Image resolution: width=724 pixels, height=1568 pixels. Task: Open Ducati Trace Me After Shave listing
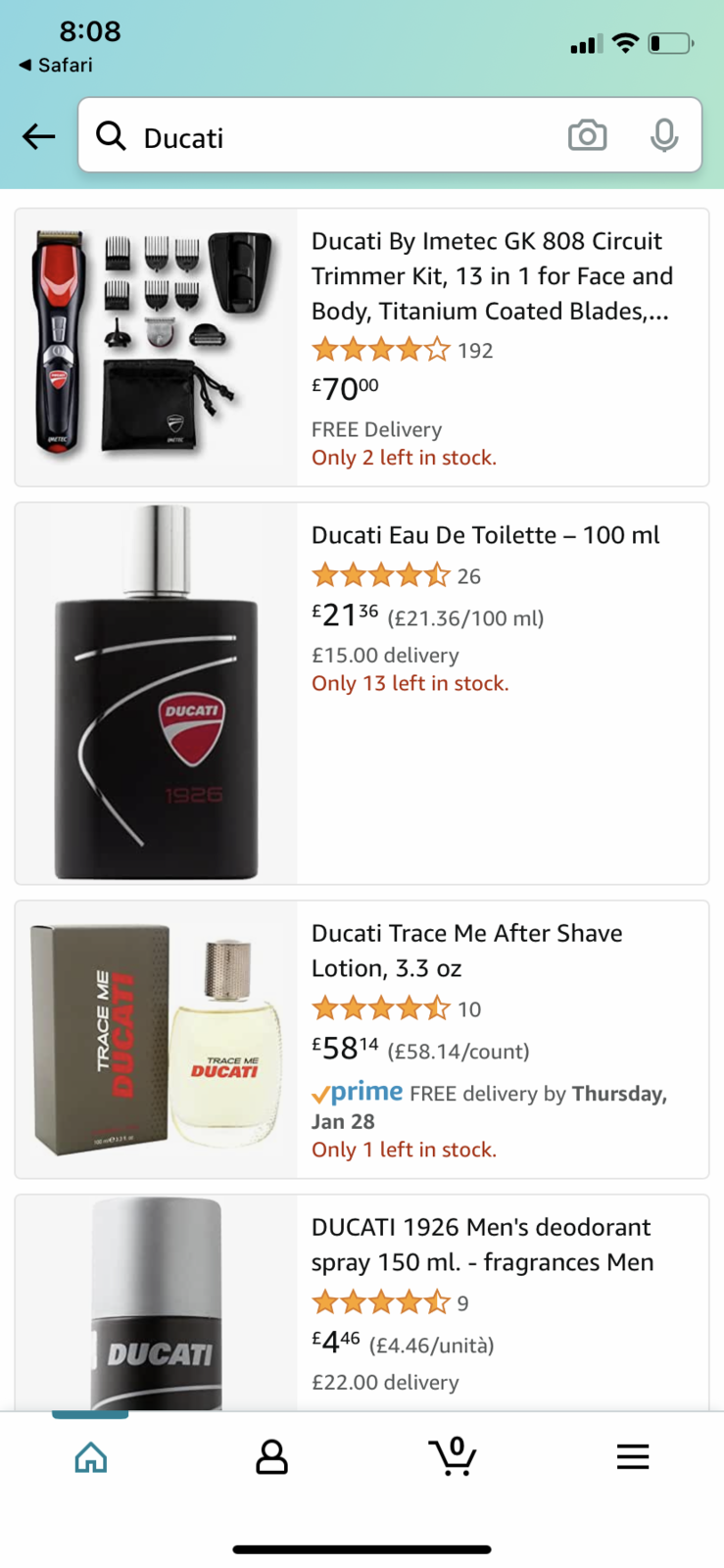tap(466, 950)
